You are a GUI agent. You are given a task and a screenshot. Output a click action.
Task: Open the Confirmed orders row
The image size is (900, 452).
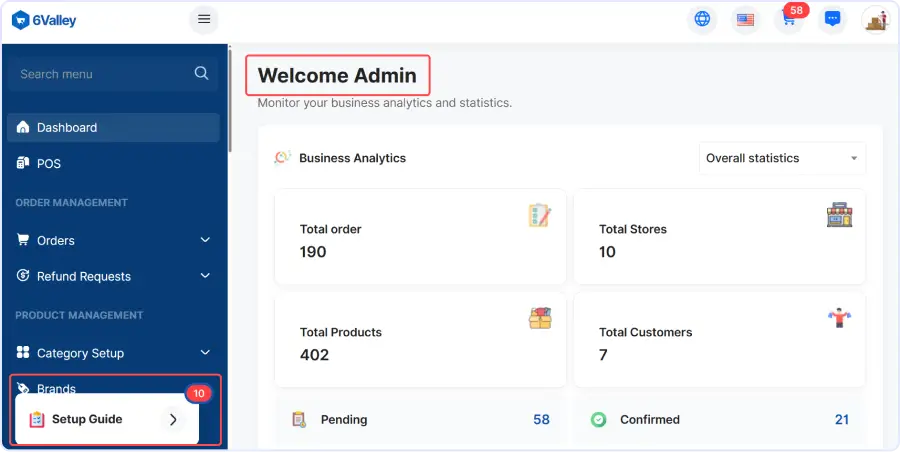pyautogui.click(x=720, y=420)
